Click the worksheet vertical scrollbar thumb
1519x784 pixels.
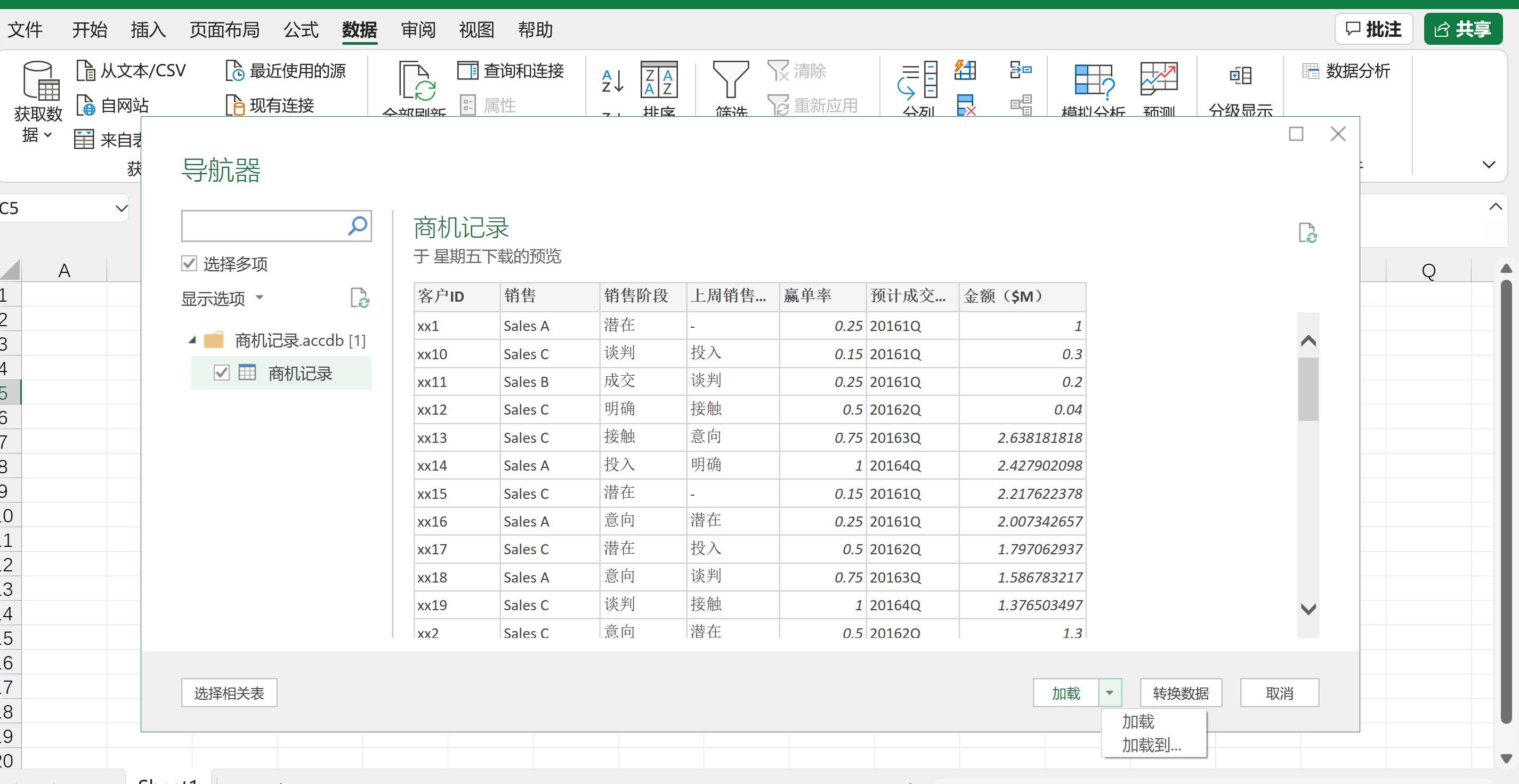(x=1506, y=502)
